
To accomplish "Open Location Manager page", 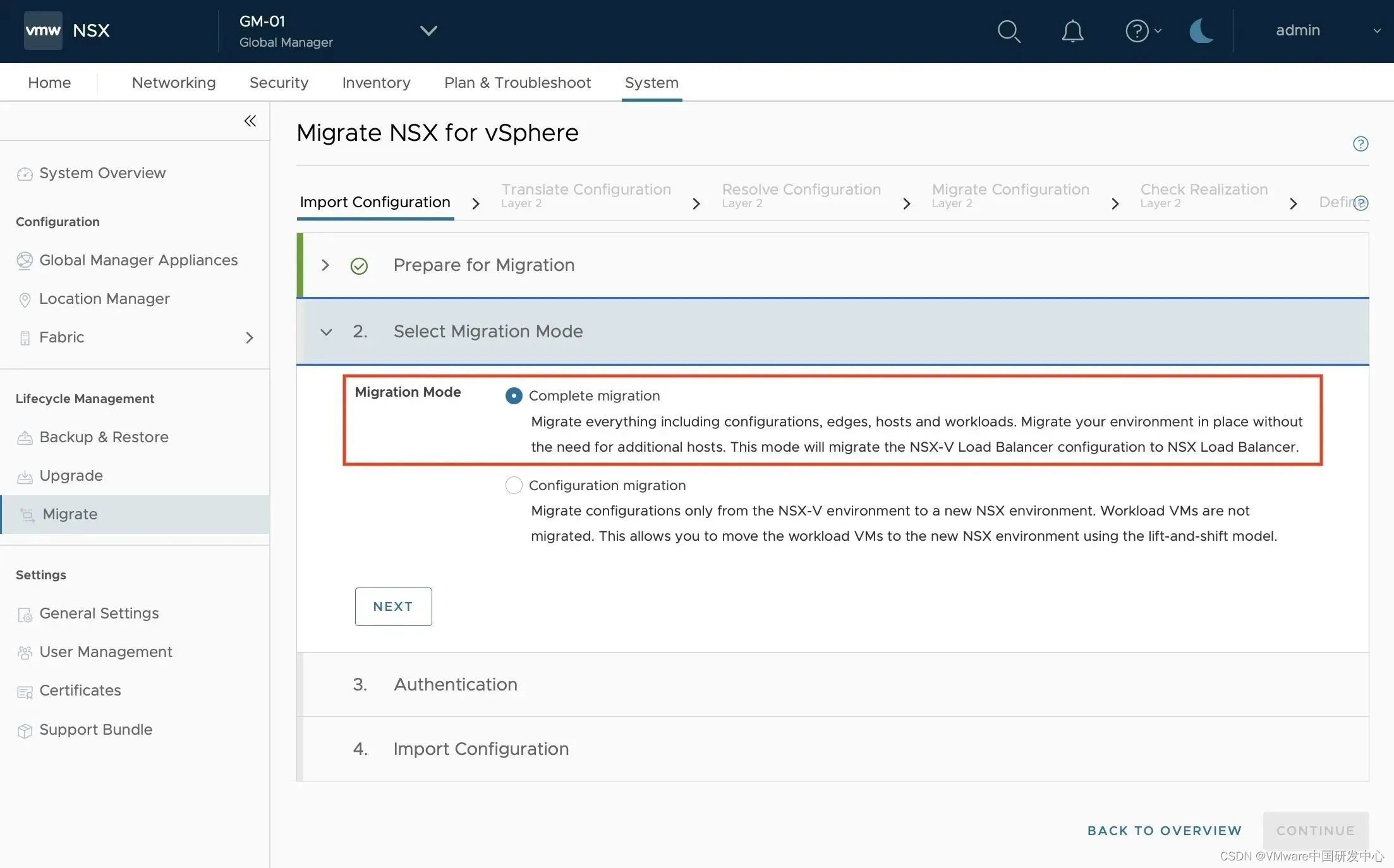I will click(104, 299).
